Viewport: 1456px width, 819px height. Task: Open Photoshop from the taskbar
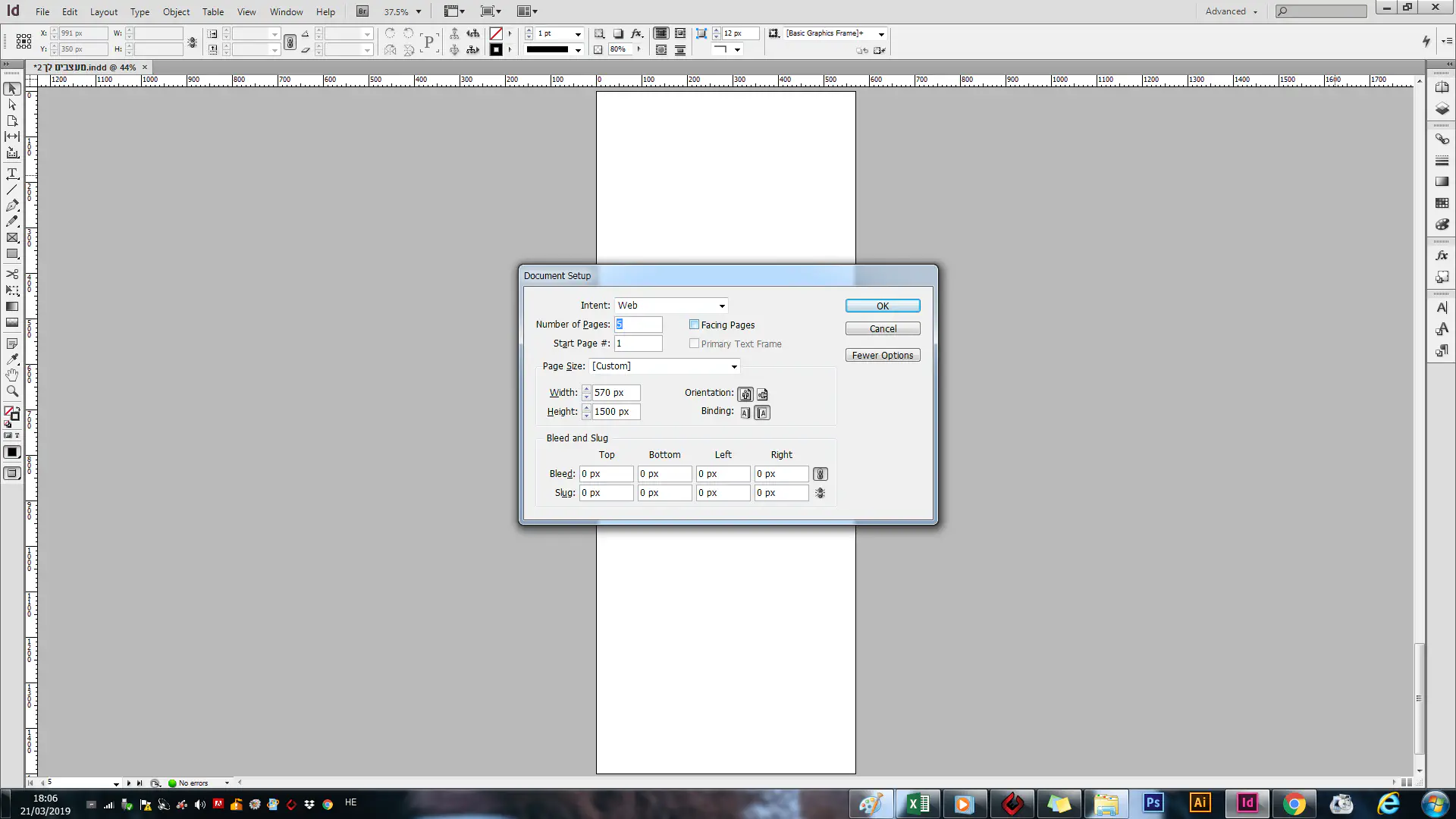click(1153, 803)
